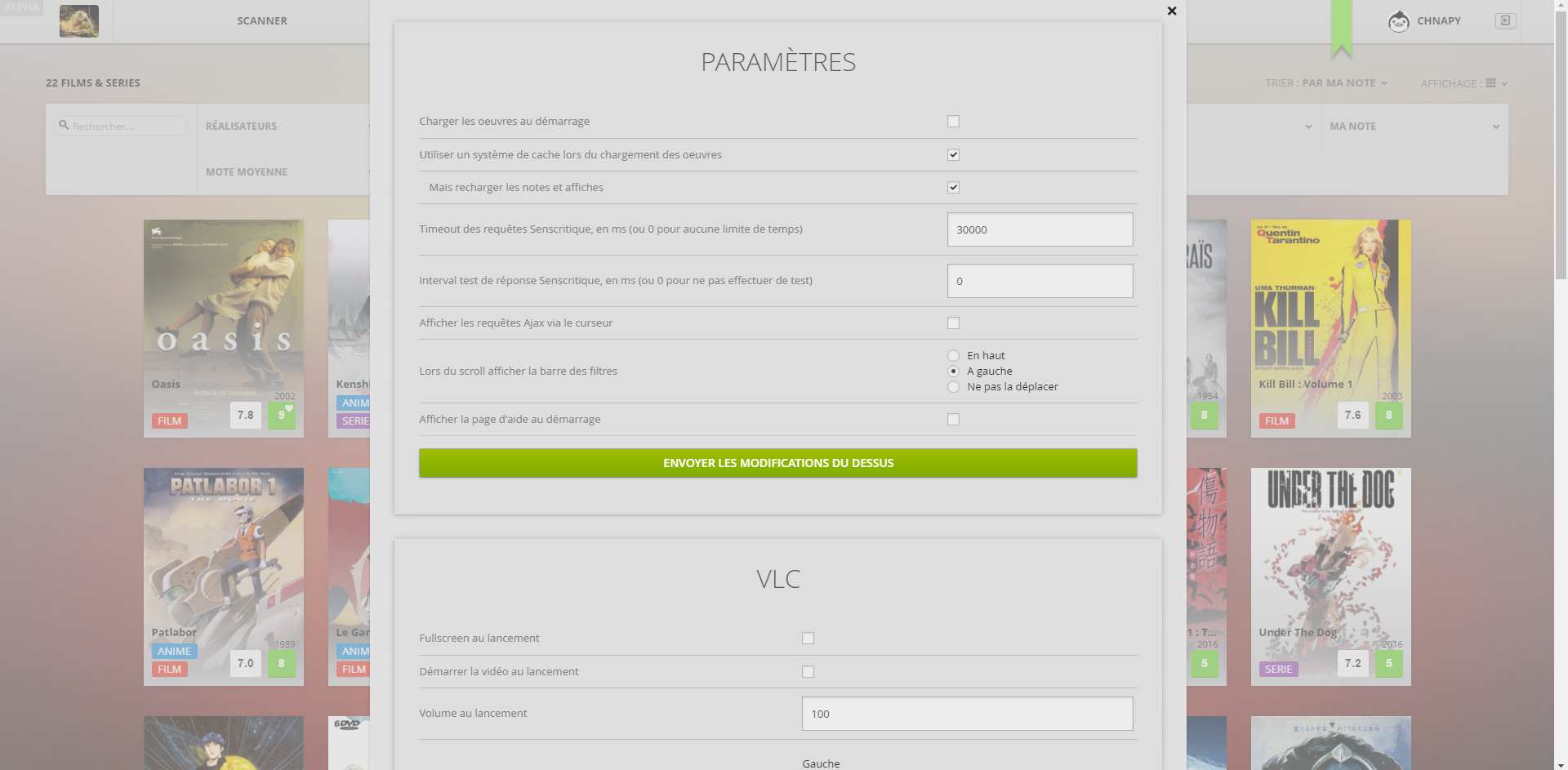This screenshot has width=1568, height=770.
Task: Click the search magnifier icon
Action: (64, 126)
